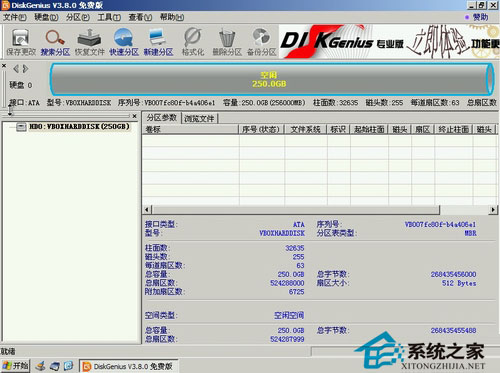This screenshot has width=500, height=373.
Task: Open the Tools (工具) menu
Action: pyautogui.click(x=109, y=17)
